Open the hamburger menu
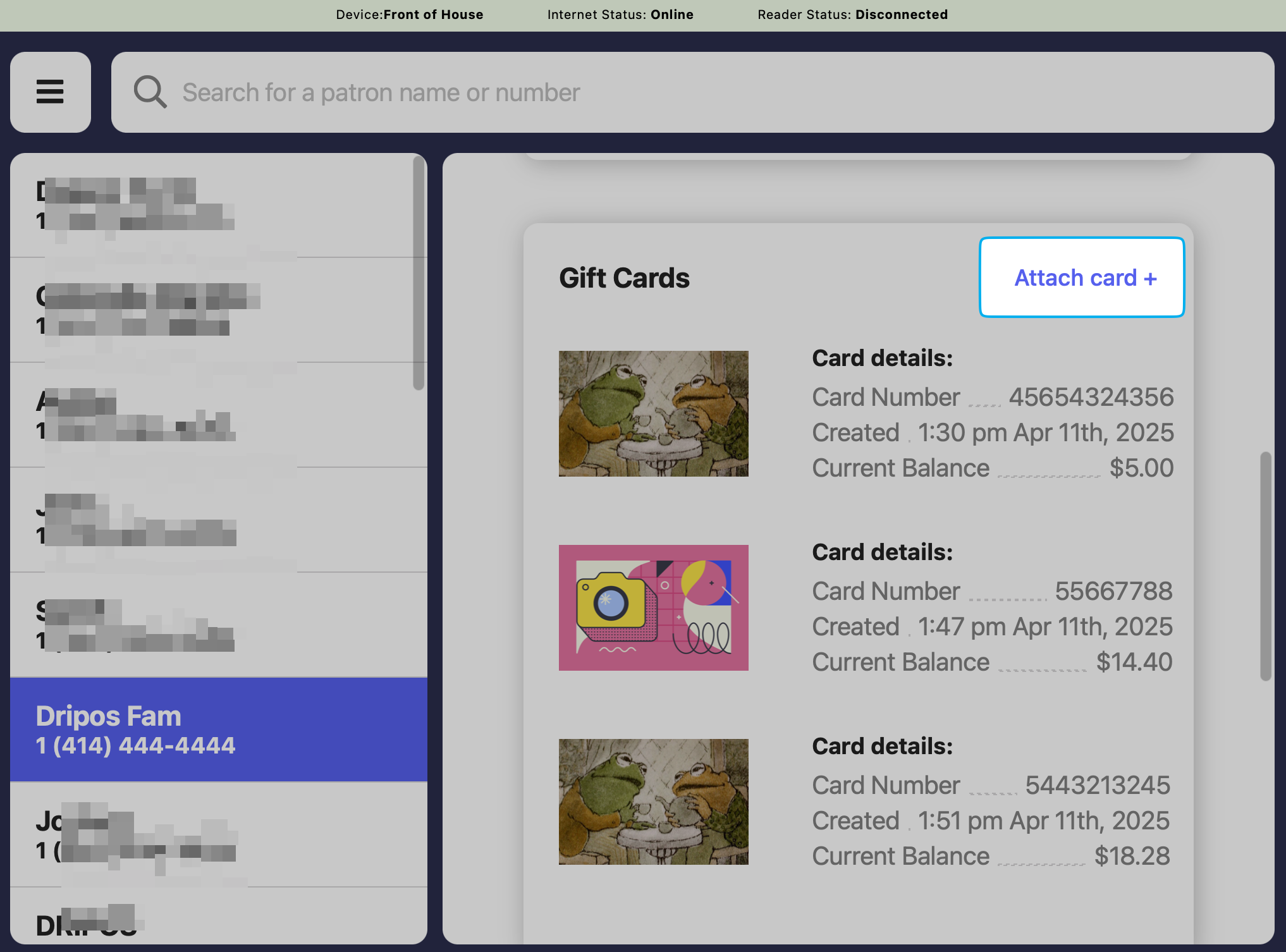The width and height of the screenshot is (1286, 952). click(50, 92)
